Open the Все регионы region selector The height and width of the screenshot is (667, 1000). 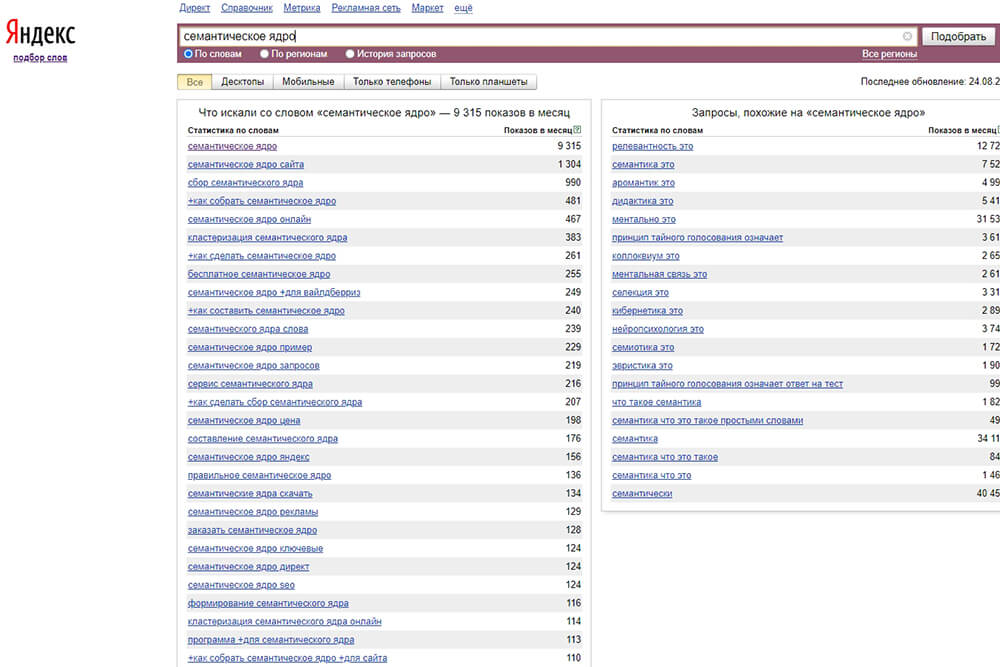coord(889,54)
